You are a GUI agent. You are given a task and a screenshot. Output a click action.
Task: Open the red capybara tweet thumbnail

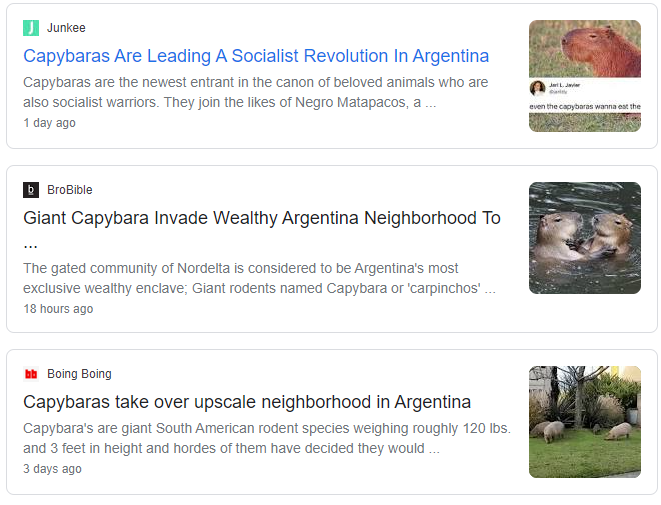point(585,76)
